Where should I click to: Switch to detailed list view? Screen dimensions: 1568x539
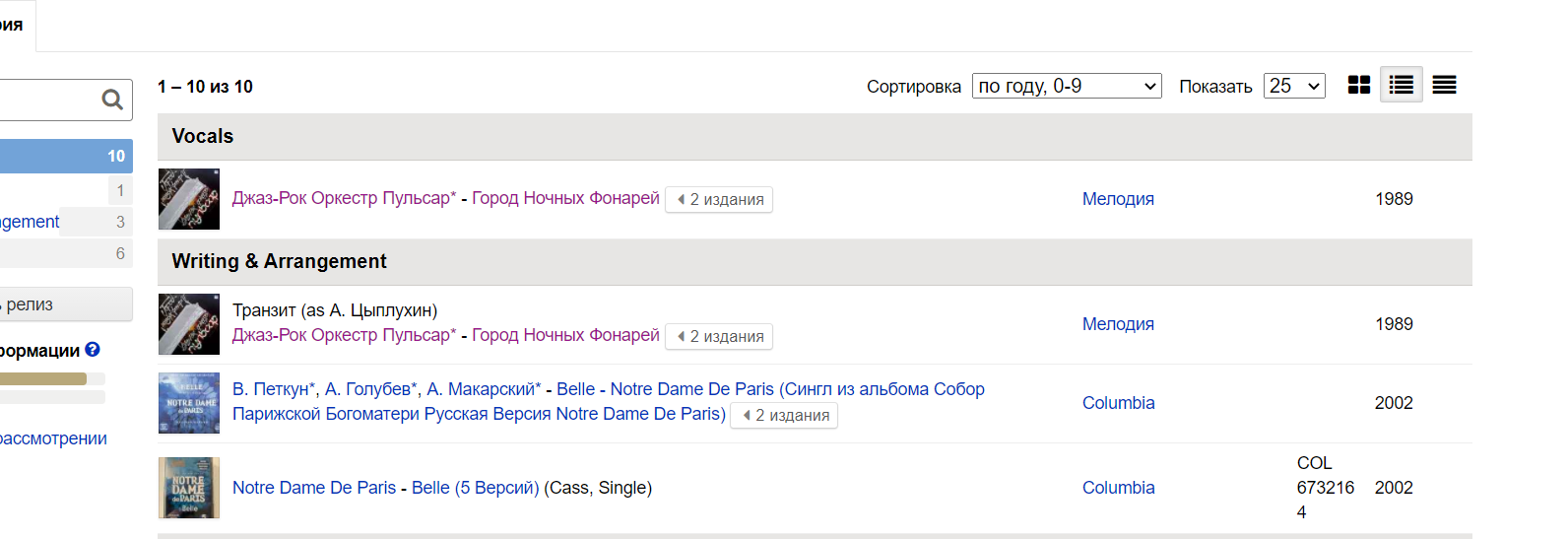(1401, 86)
